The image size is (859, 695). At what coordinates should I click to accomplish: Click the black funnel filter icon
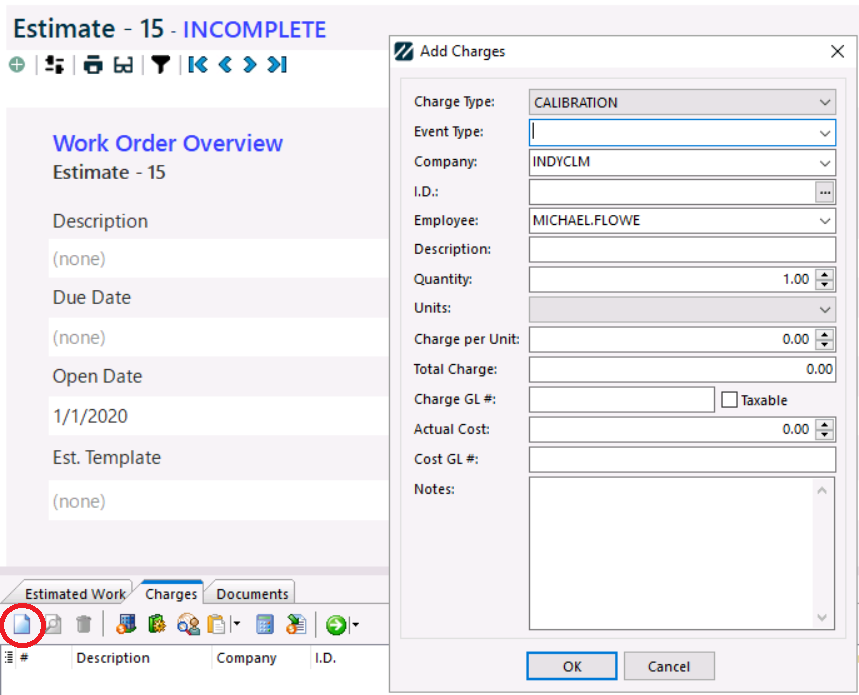pos(160,65)
